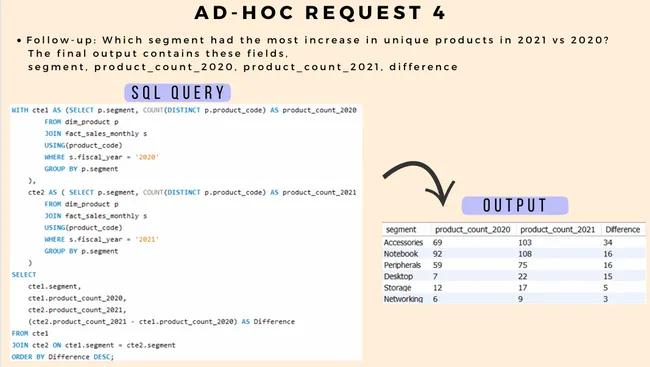Screen dimensions: 650x367
Task: Click the output fields list line
Action: click(243, 67)
